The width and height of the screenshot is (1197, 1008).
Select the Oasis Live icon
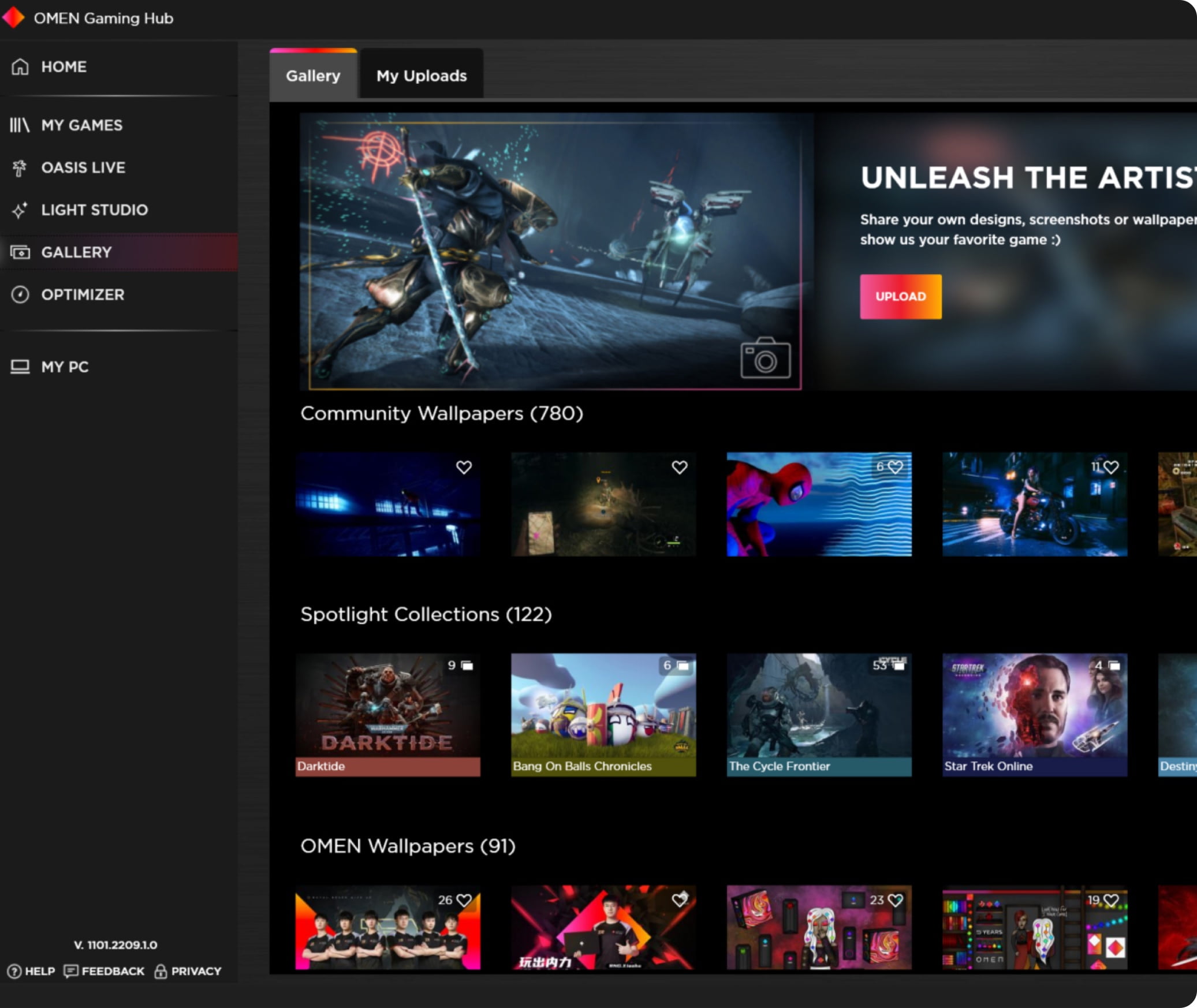pos(20,167)
